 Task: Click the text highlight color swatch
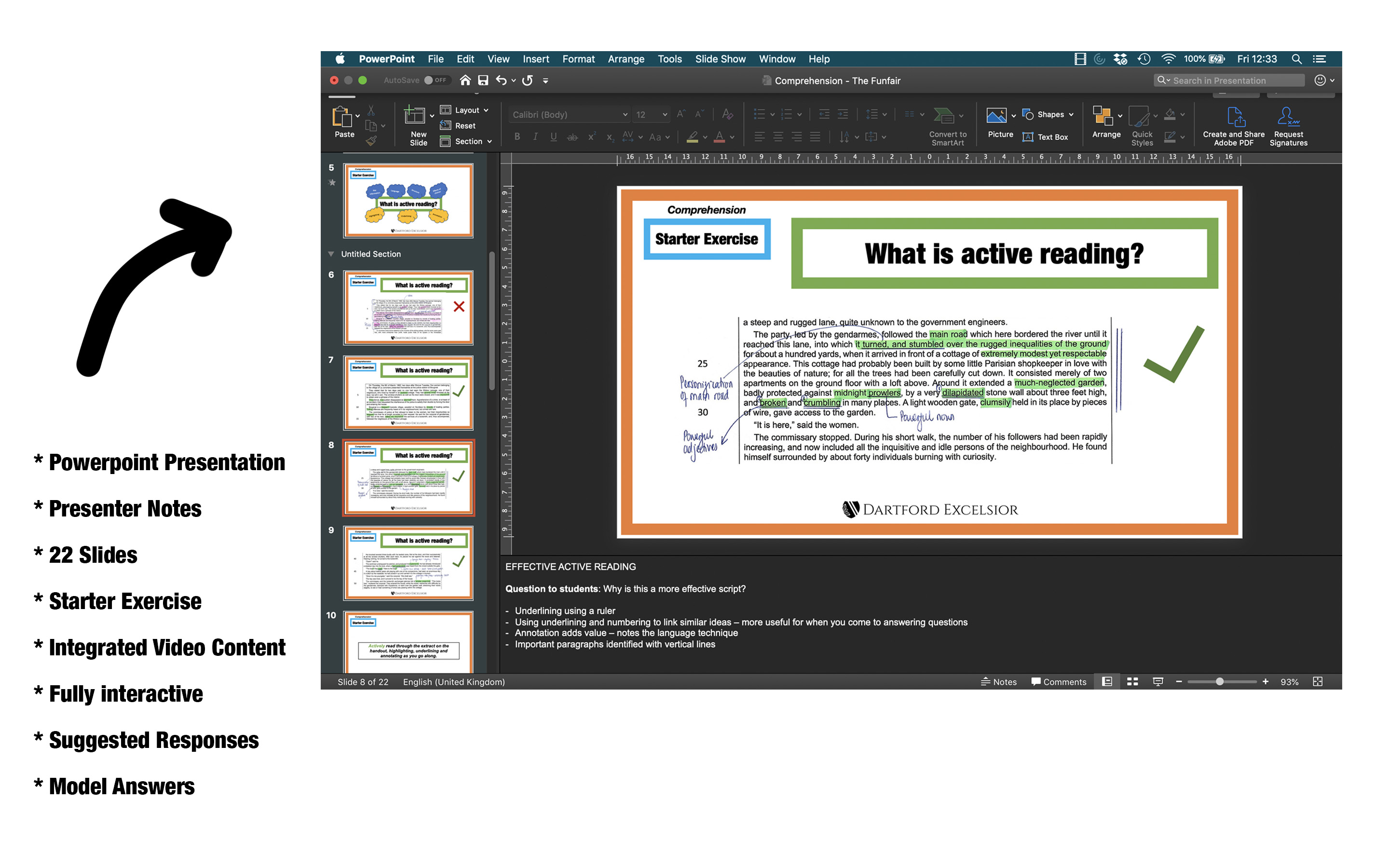692,136
